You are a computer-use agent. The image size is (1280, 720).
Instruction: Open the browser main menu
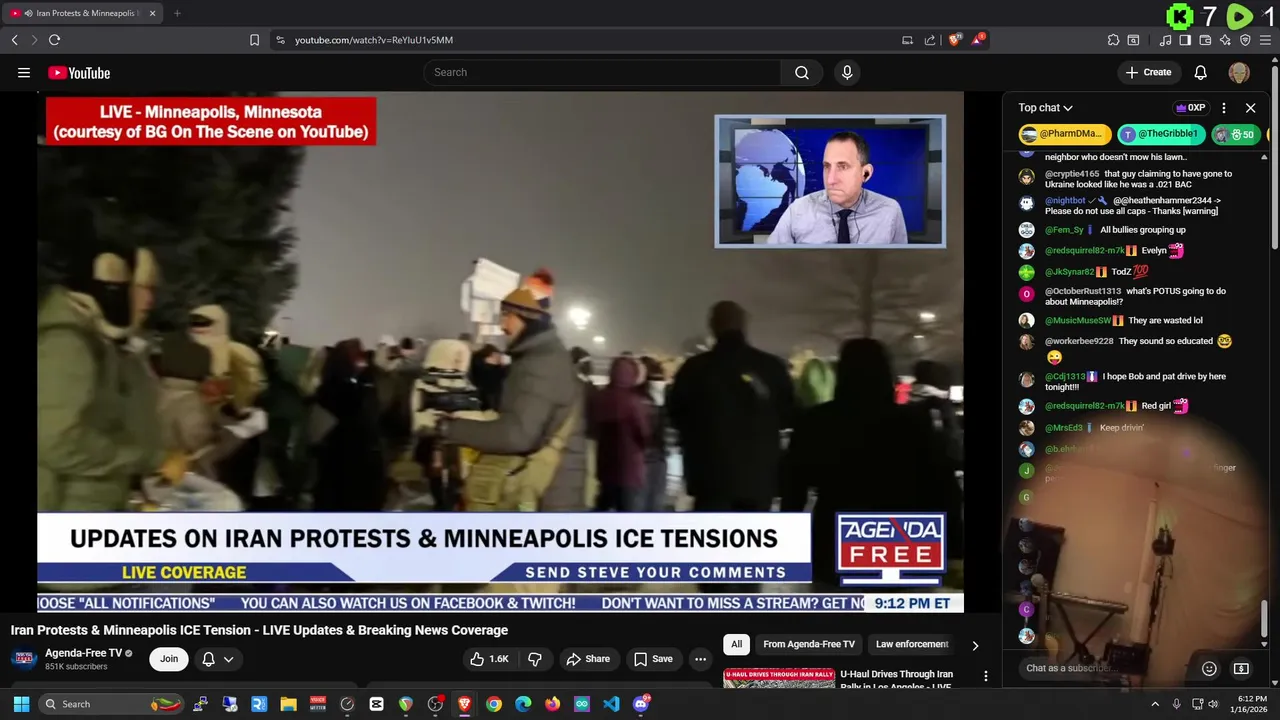point(1265,40)
